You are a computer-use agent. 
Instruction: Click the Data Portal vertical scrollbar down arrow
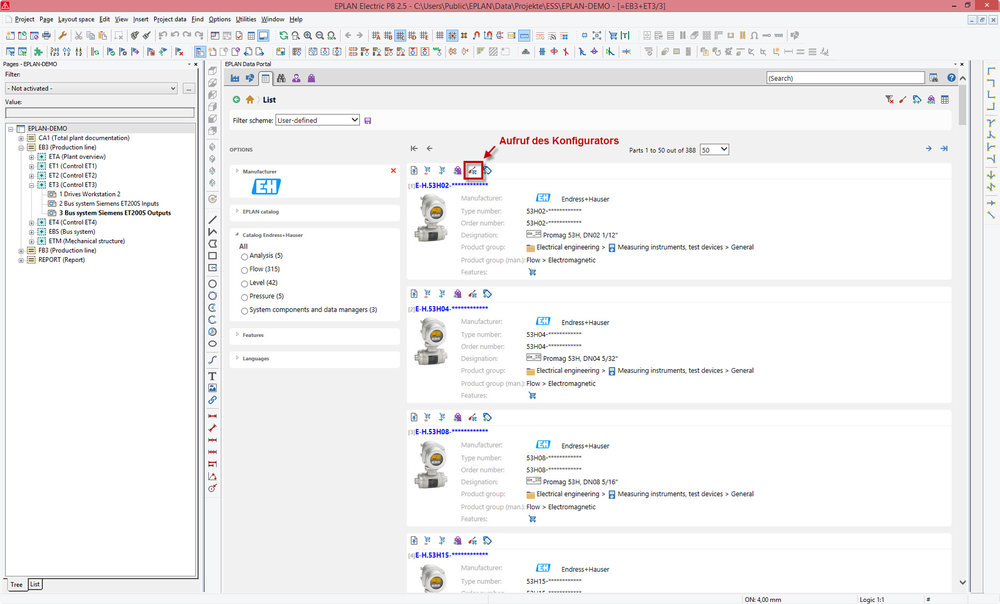pyautogui.click(x=962, y=582)
